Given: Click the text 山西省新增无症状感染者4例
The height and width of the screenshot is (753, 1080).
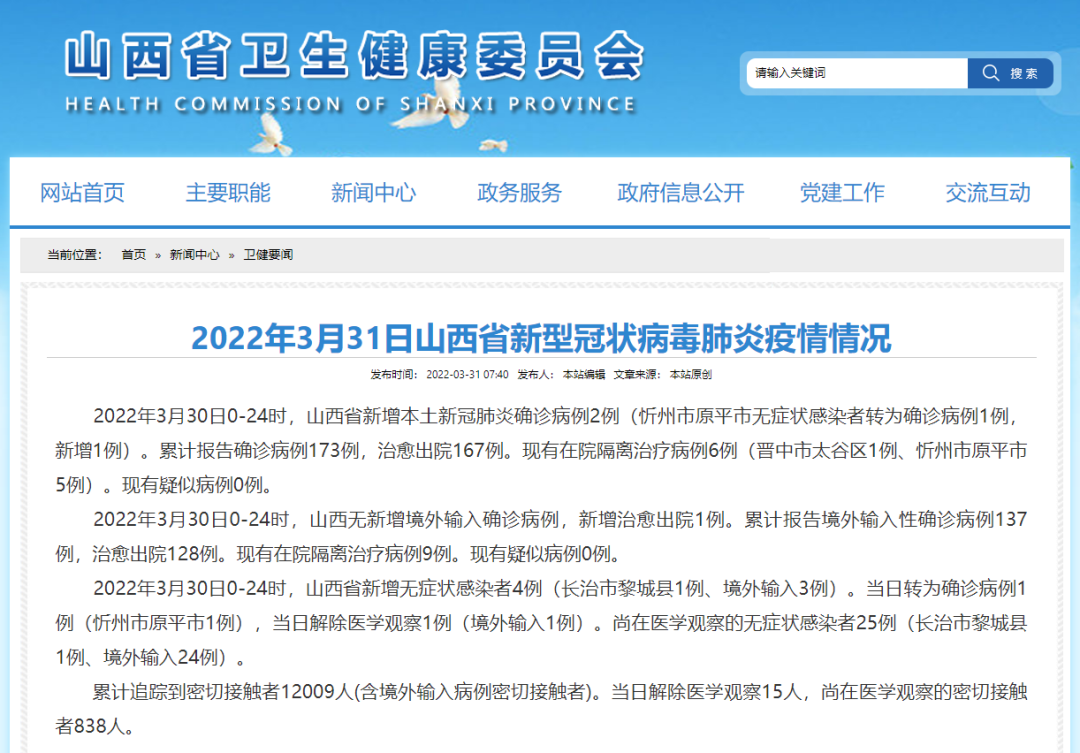Looking at the screenshot, I should 424,588.
